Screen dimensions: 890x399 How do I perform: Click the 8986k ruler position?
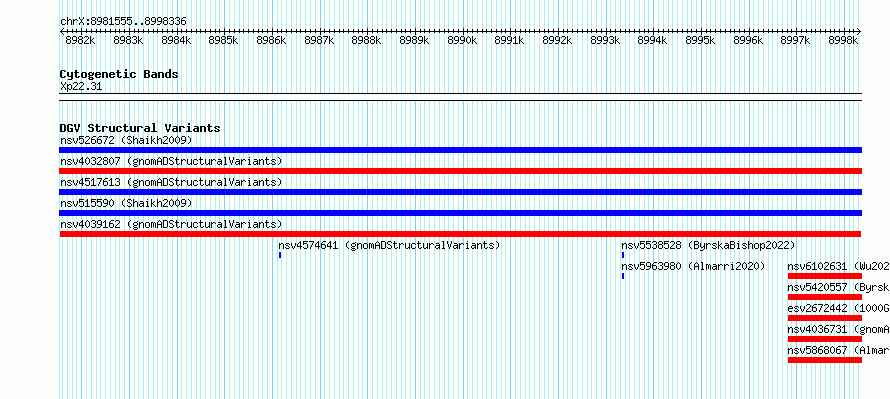point(271,40)
